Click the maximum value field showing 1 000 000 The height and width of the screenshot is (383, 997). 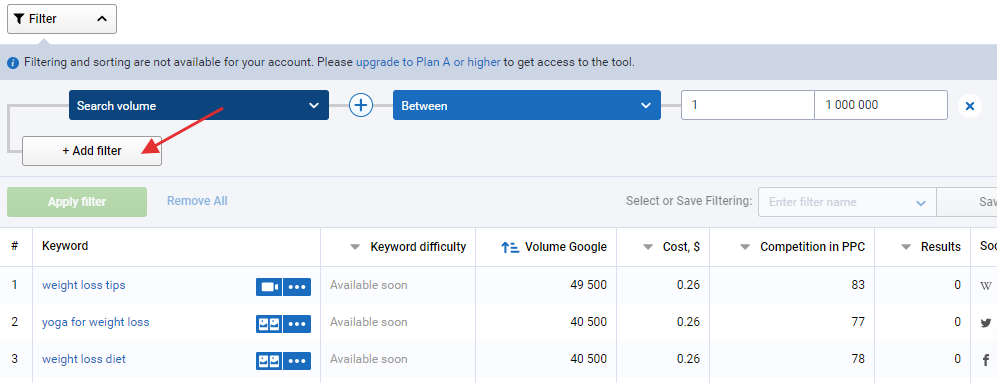[x=881, y=105]
